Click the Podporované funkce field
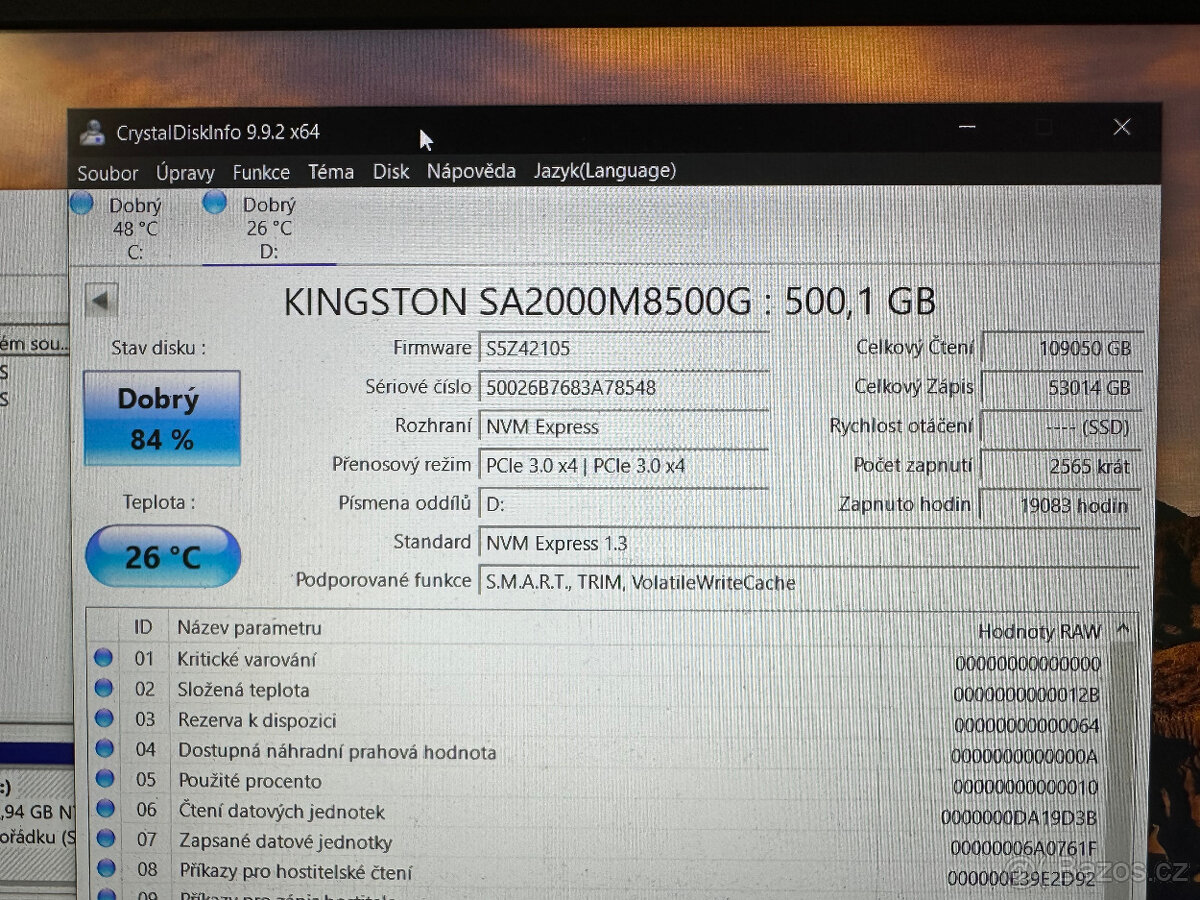 [x=809, y=582]
